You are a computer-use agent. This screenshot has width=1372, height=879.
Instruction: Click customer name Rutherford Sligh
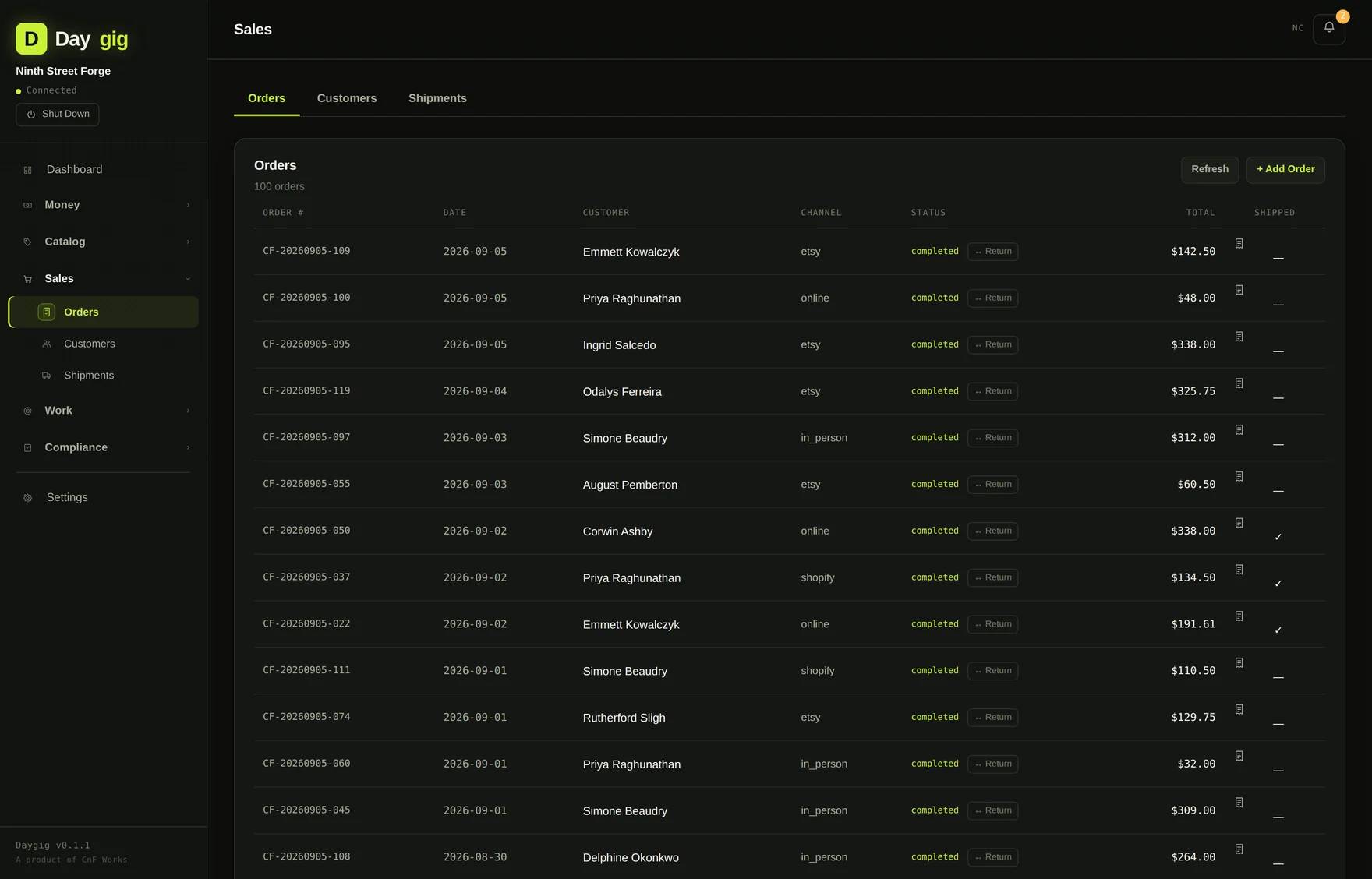pyautogui.click(x=624, y=718)
